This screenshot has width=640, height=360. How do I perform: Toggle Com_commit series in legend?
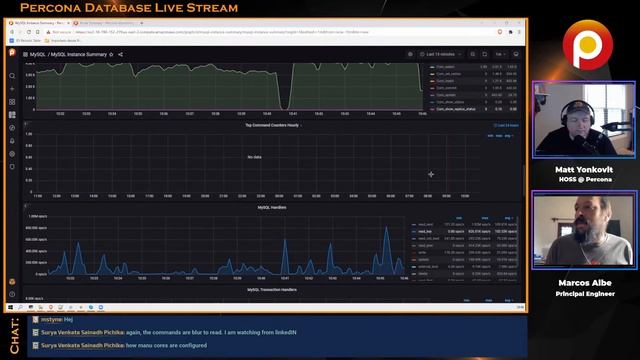(x=446, y=88)
